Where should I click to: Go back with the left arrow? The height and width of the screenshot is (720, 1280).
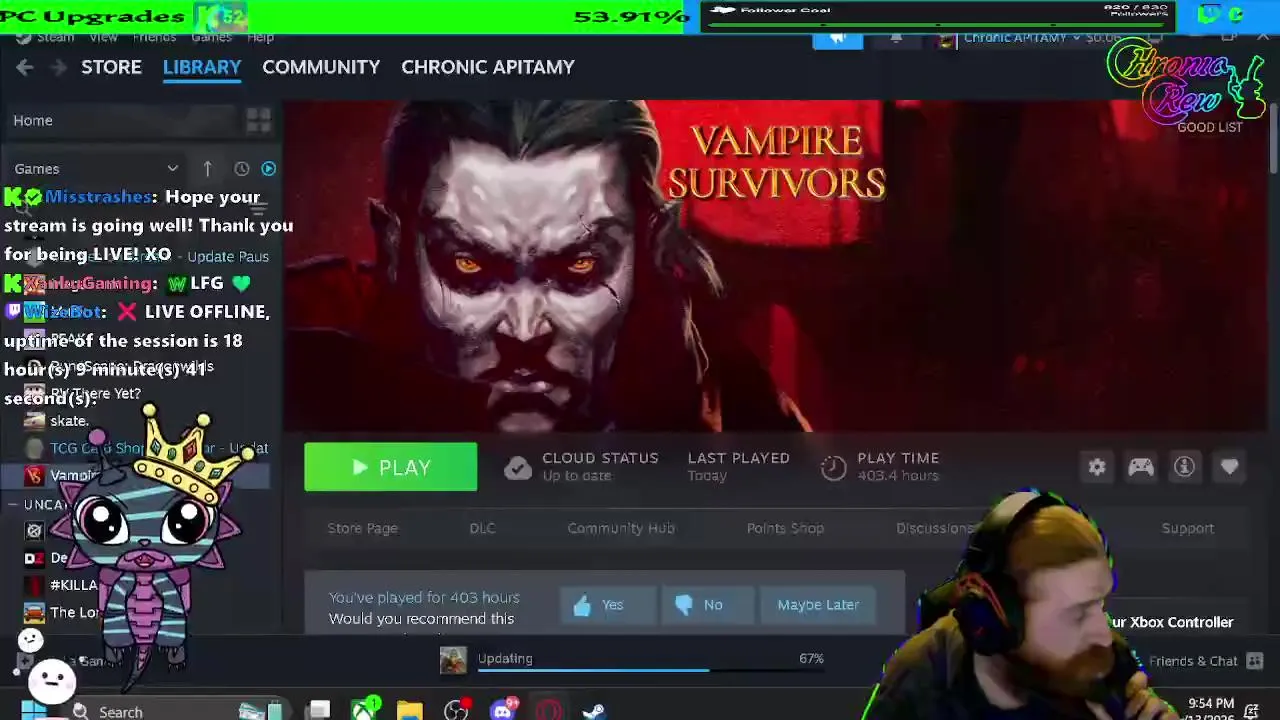25,67
